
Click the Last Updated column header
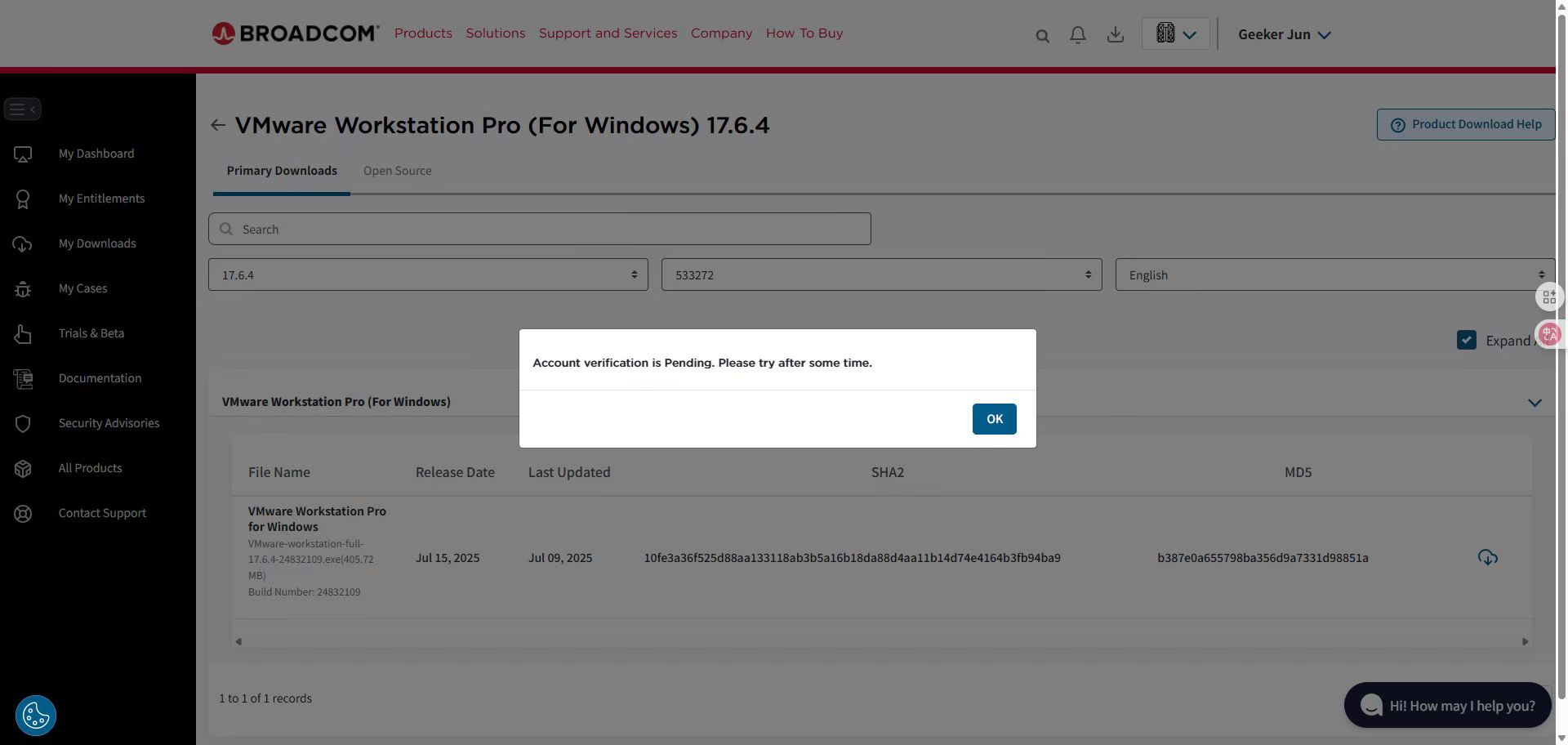[x=569, y=472]
